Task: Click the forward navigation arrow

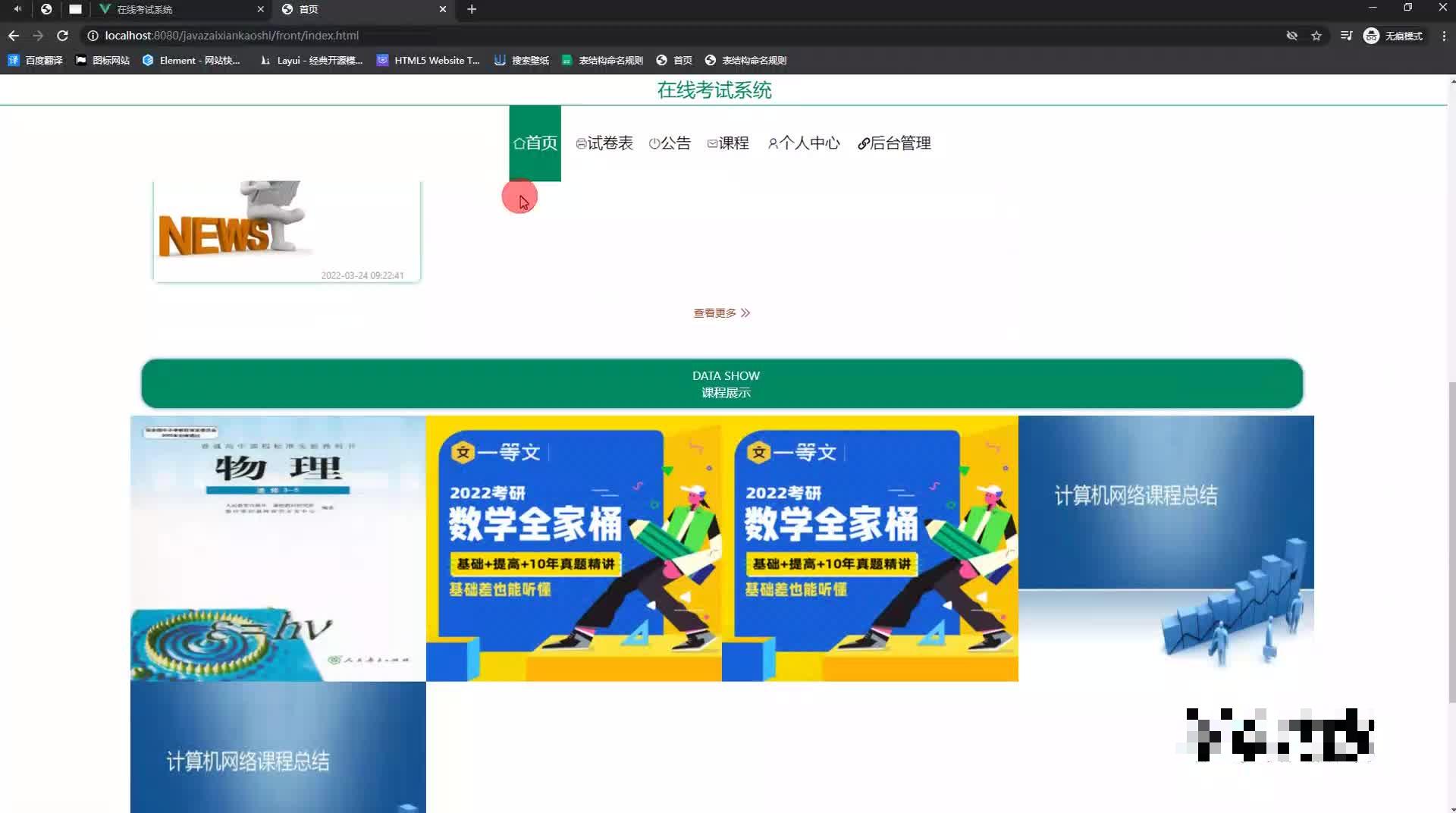Action: click(x=38, y=36)
